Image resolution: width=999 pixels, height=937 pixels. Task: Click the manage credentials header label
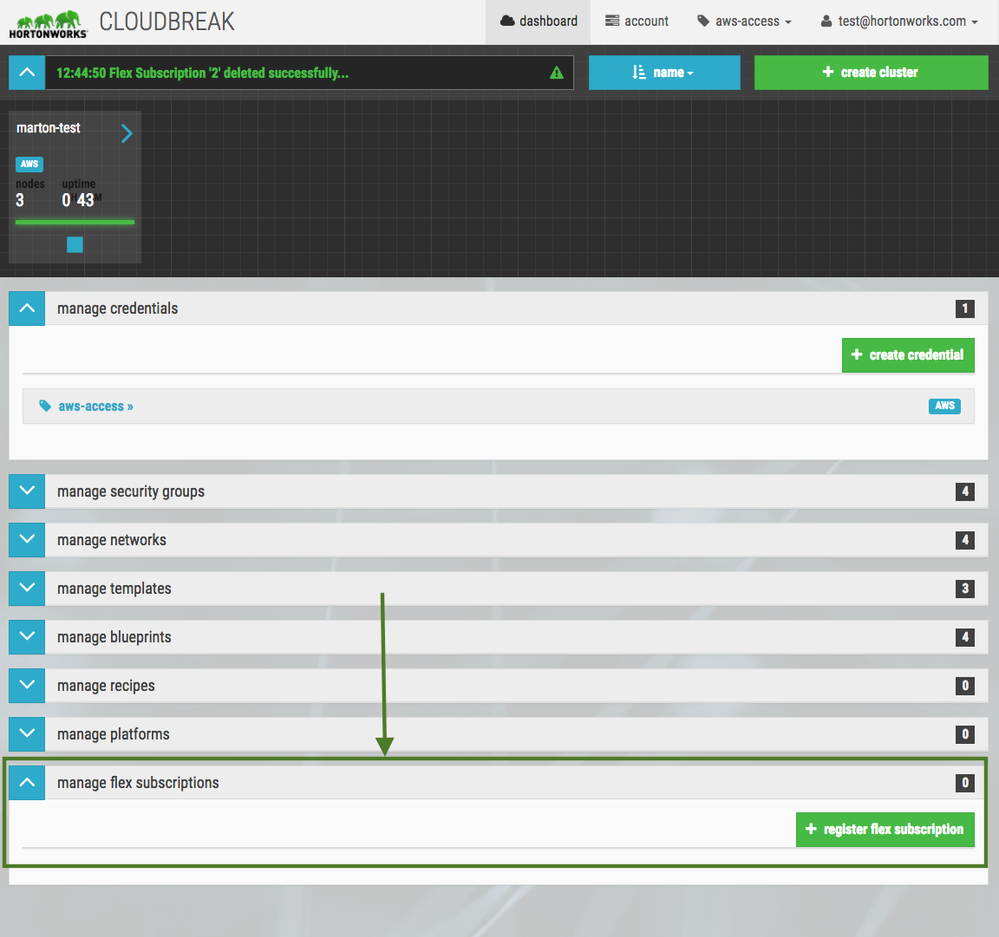[x=117, y=309]
